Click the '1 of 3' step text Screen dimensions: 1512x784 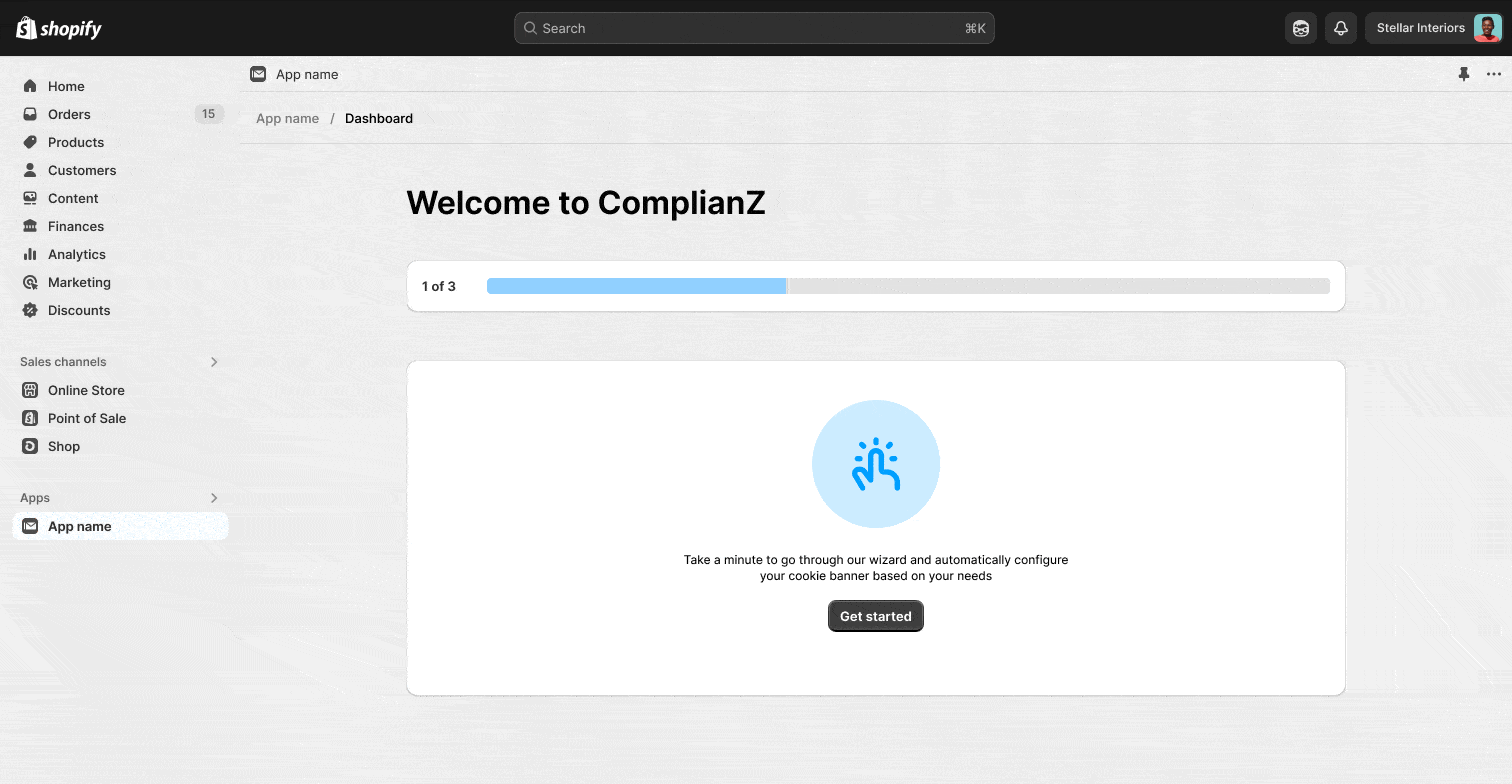[438, 286]
